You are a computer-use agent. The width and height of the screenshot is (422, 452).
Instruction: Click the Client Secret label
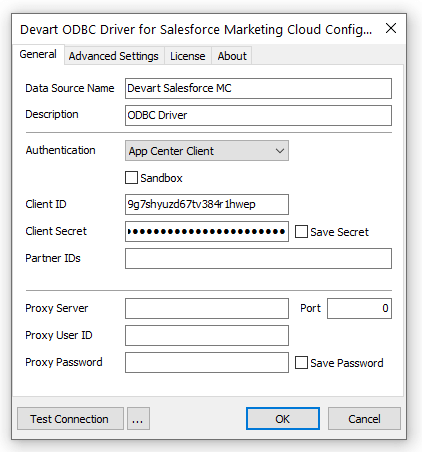click(56, 231)
